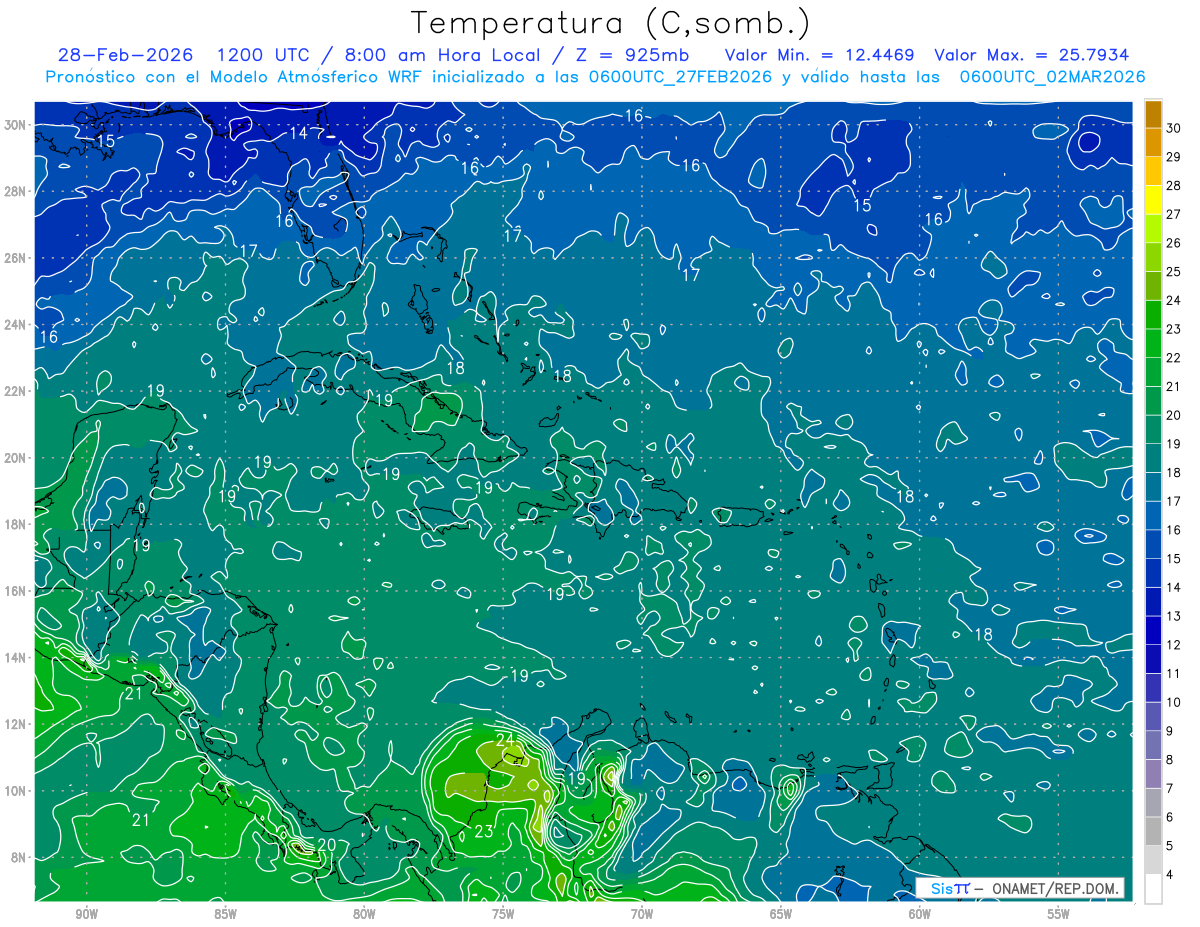Viewport: 1200px width, 927px height.
Task: Click the color bar segment between 29 and 30
Action: (x=1154, y=142)
